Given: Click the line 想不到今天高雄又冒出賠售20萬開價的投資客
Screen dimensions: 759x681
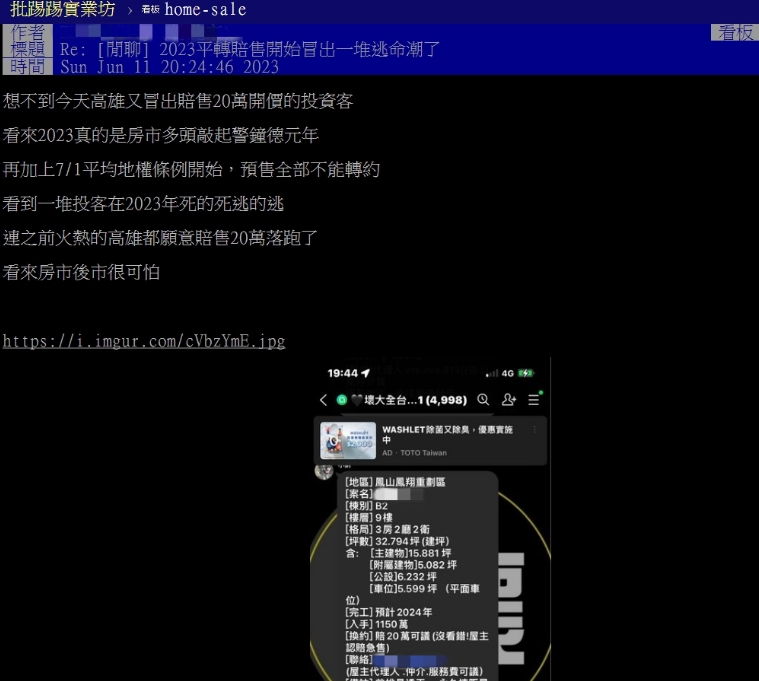Looking at the screenshot, I should tap(178, 101).
